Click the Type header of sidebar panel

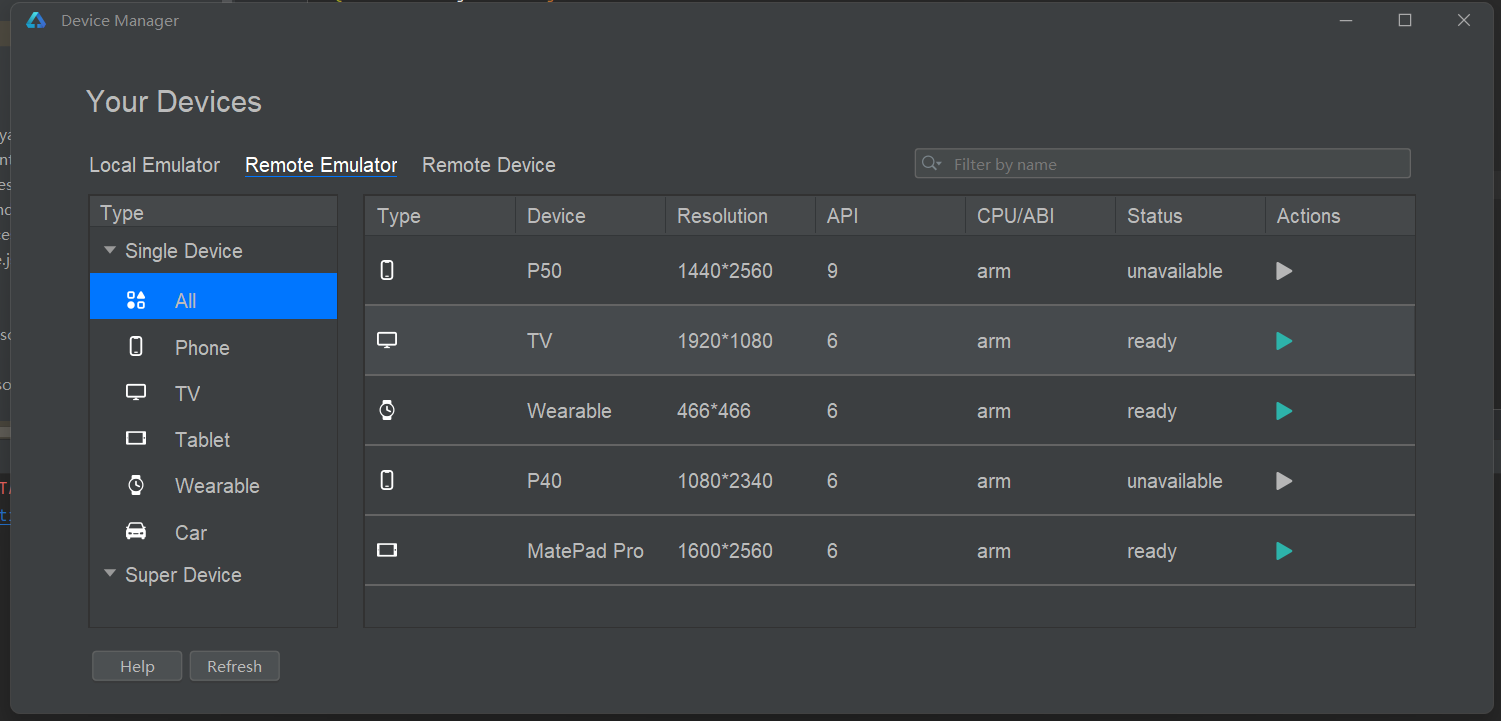tap(213, 213)
